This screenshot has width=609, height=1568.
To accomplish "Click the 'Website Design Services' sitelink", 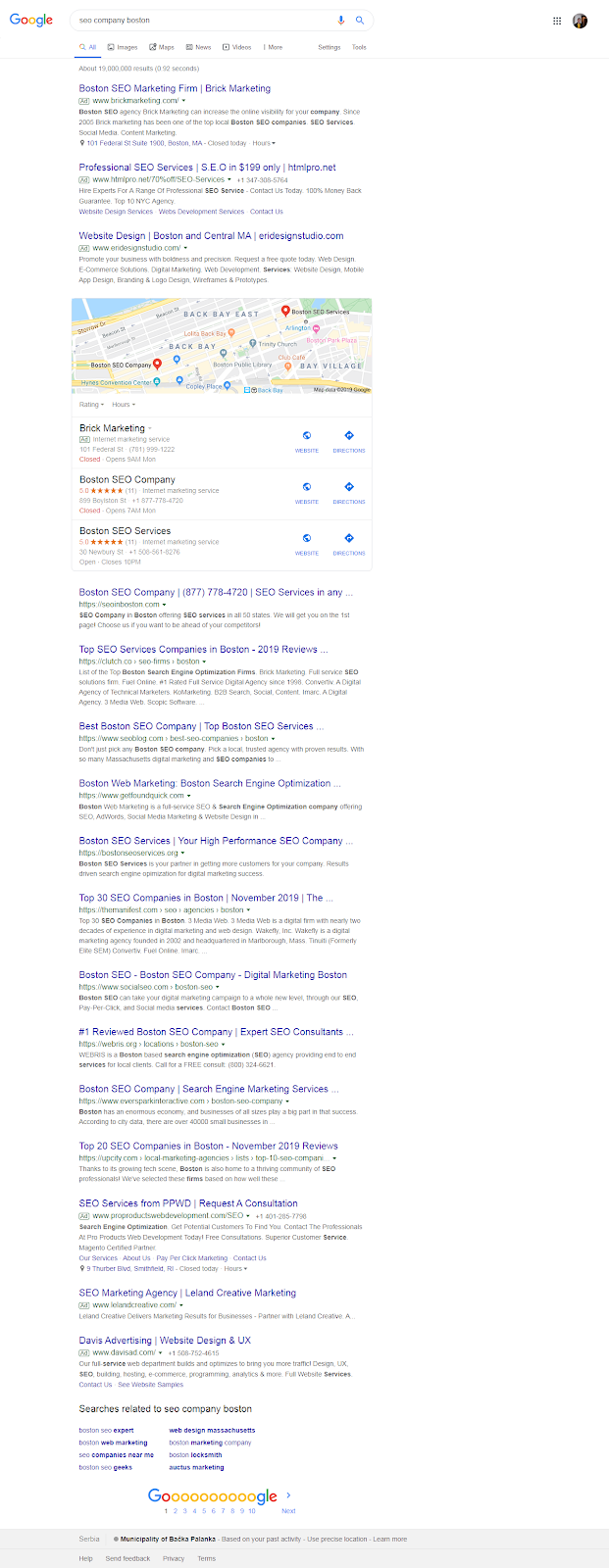I will [x=116, y=212].
